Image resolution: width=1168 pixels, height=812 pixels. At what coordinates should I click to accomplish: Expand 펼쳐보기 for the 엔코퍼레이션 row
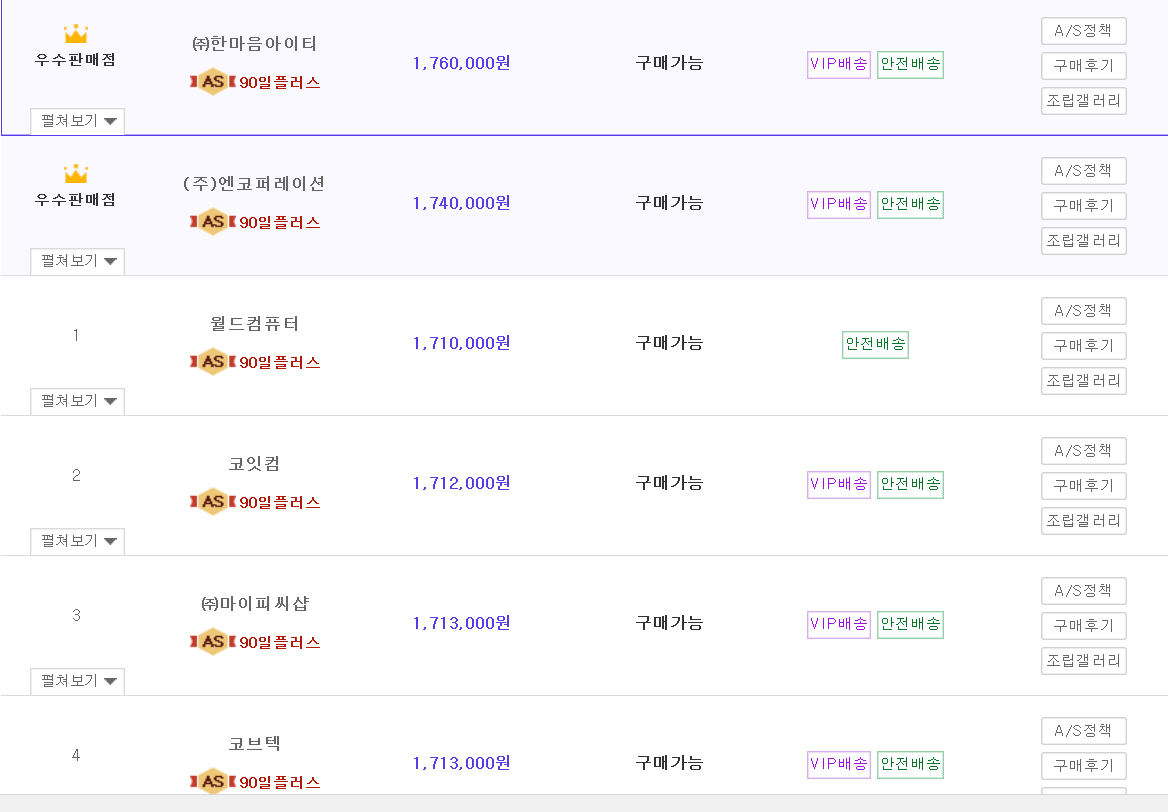pos(77,261)
